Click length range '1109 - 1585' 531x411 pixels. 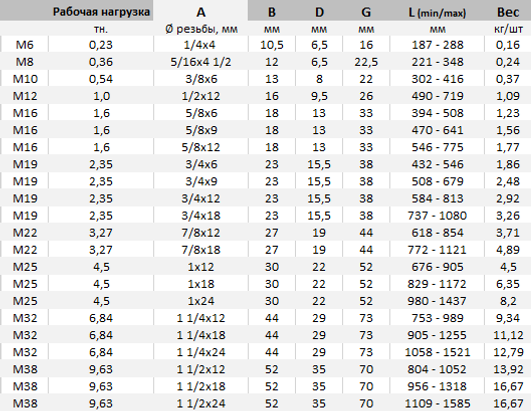(437, 404)
